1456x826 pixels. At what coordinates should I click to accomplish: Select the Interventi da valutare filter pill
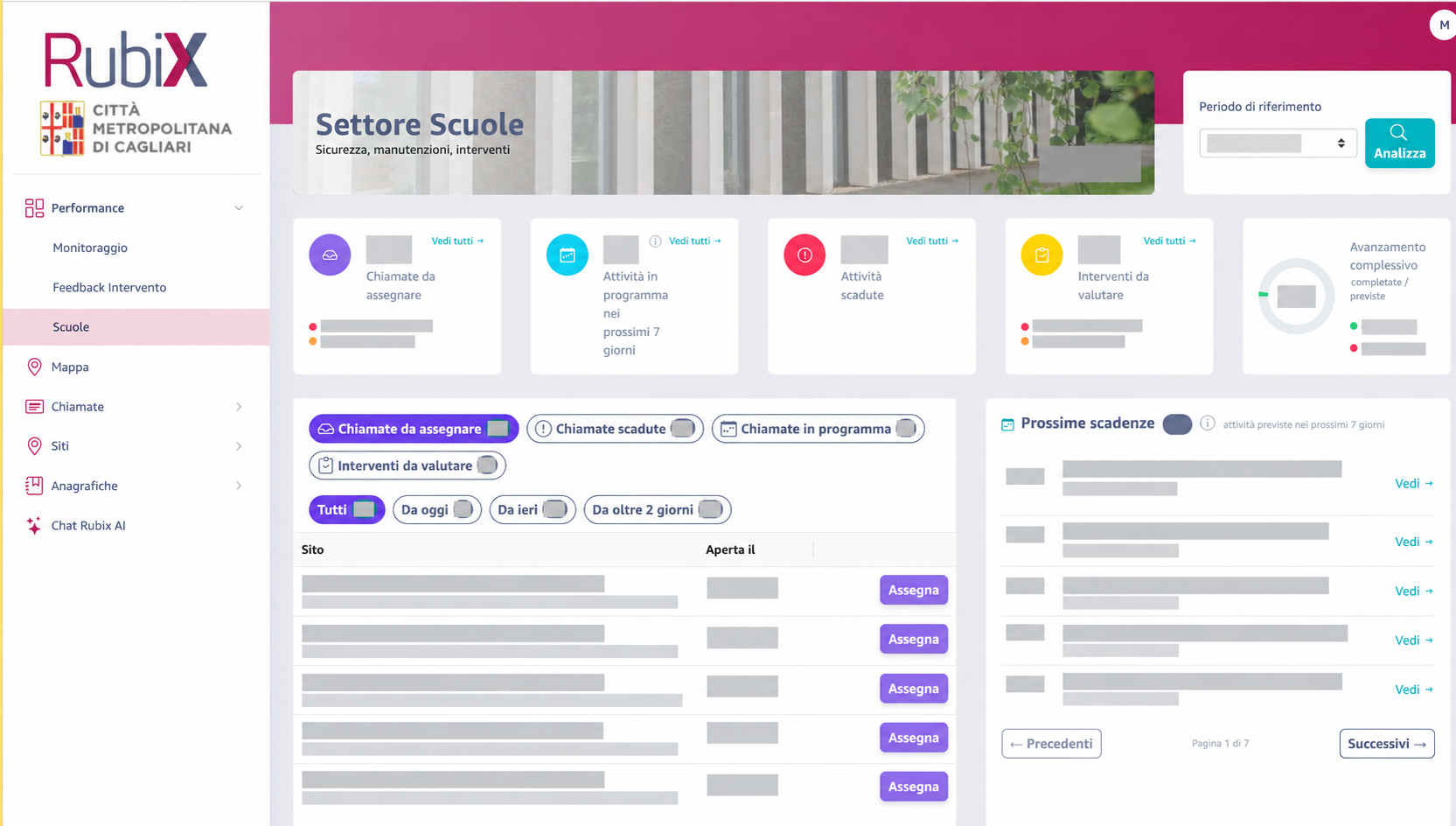408,465
